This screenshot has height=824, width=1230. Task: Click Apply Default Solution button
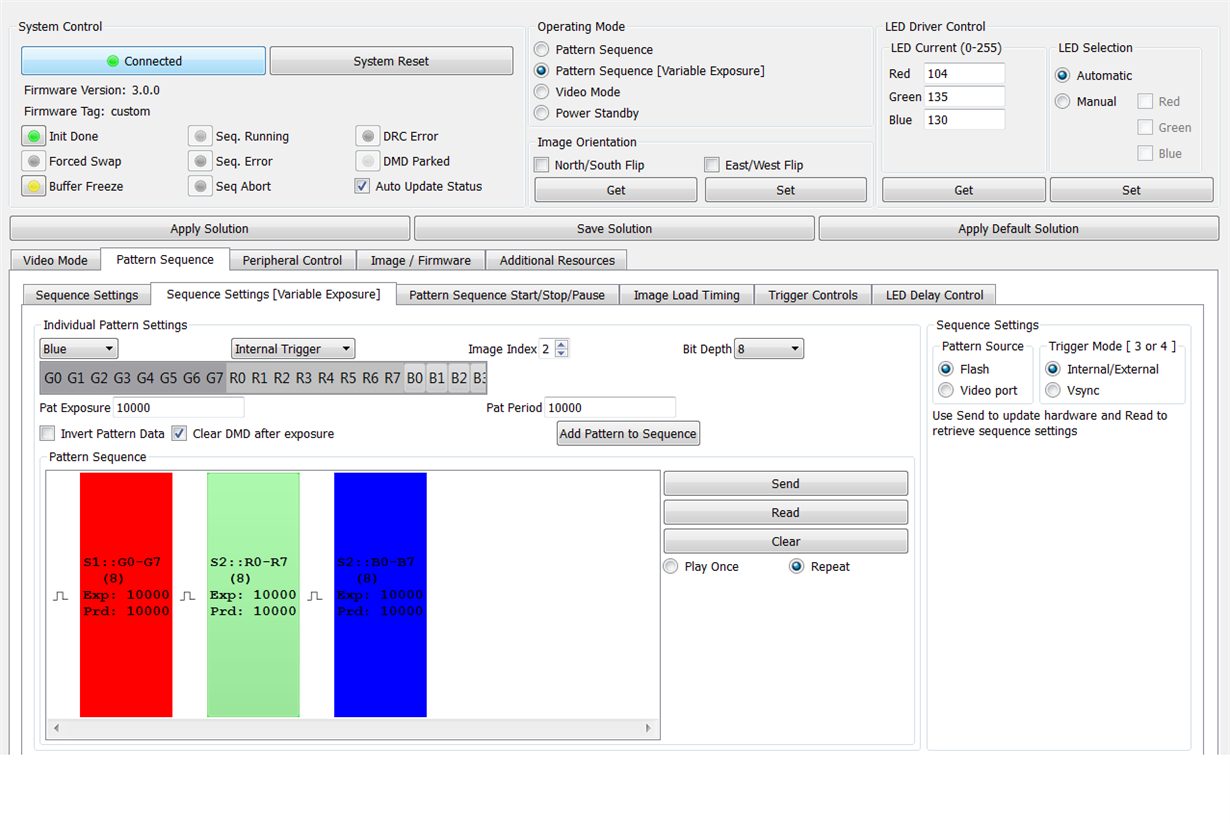tap(1018, 229)
